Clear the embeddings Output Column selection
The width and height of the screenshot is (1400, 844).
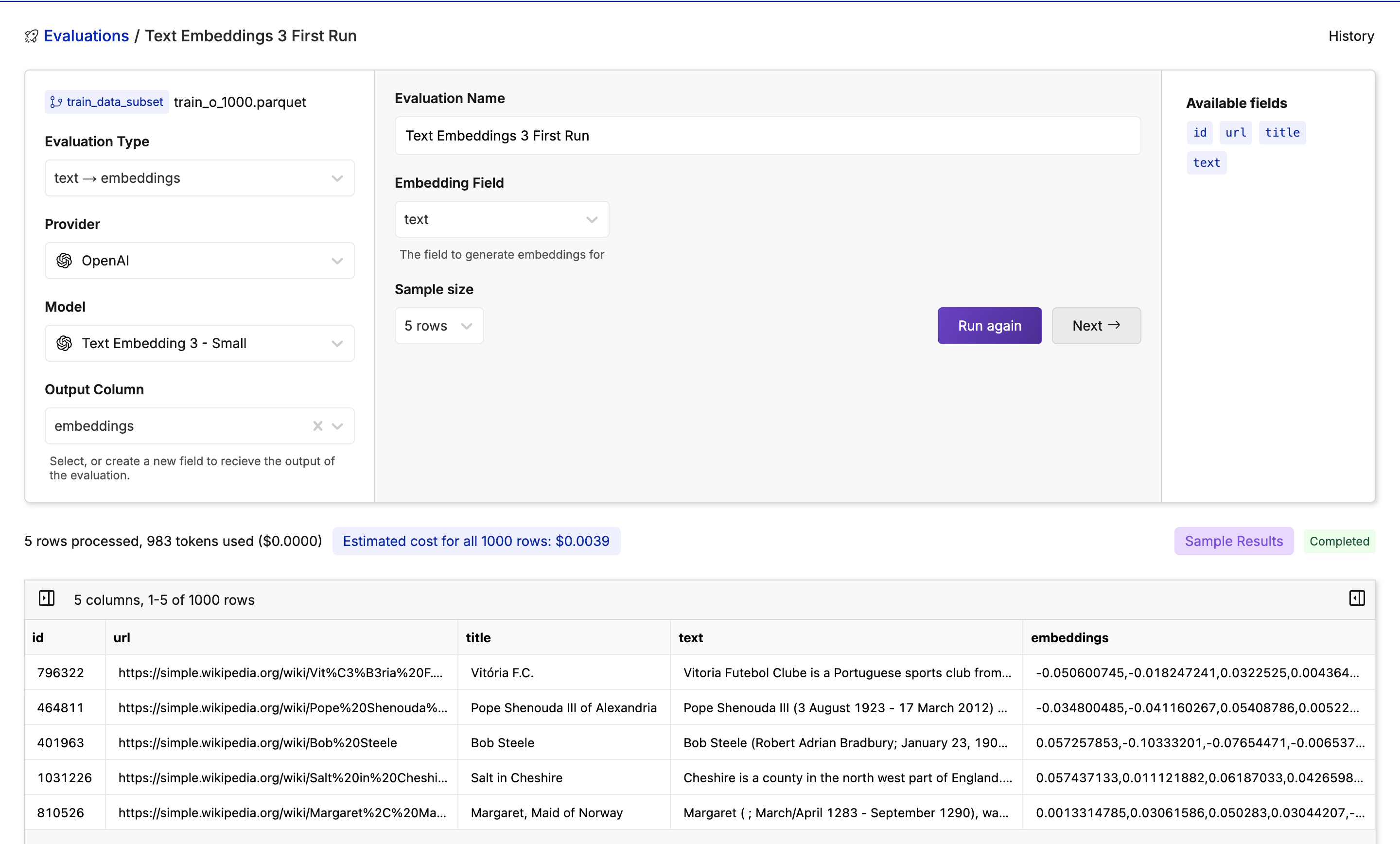[x=317, y=426]
